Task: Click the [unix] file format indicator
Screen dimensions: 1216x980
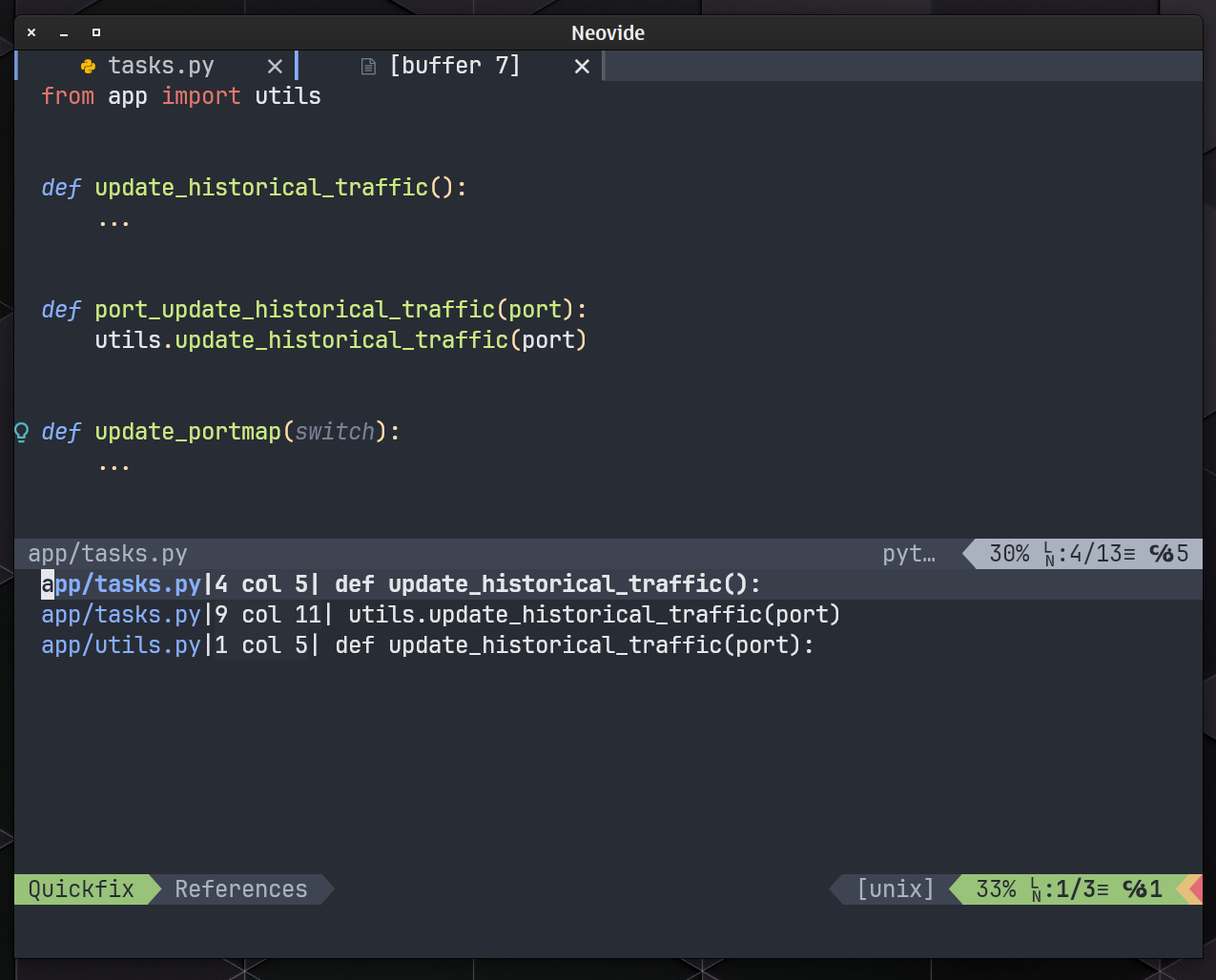Action: click(896, 889)
